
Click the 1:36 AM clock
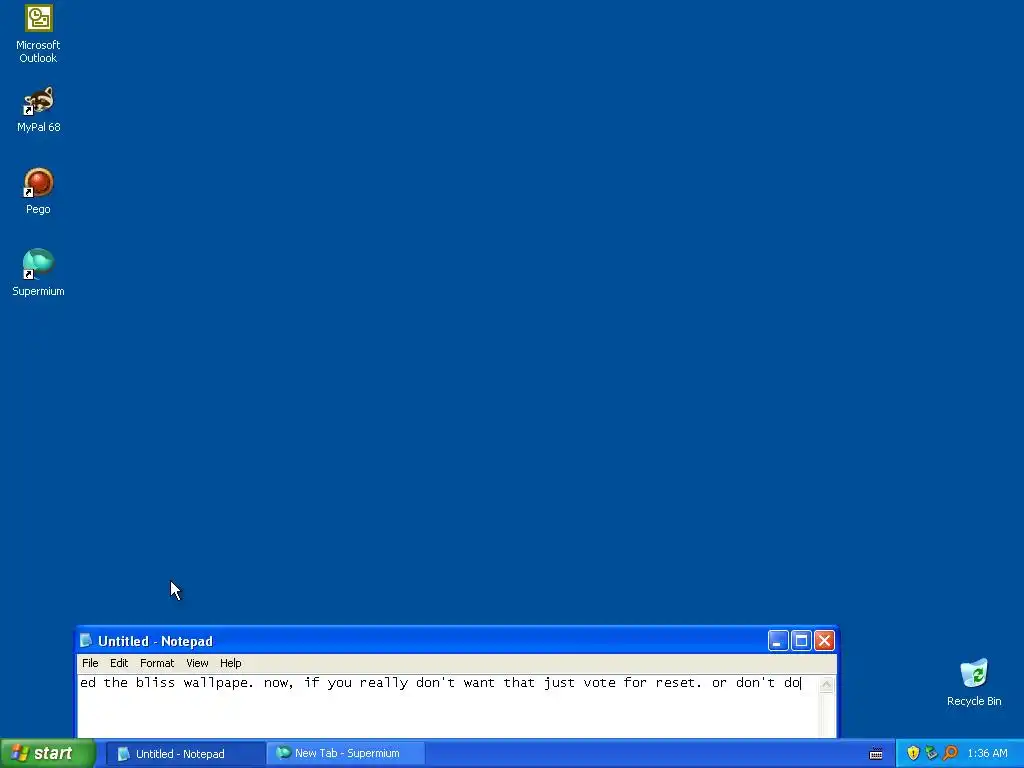point(987,754)
